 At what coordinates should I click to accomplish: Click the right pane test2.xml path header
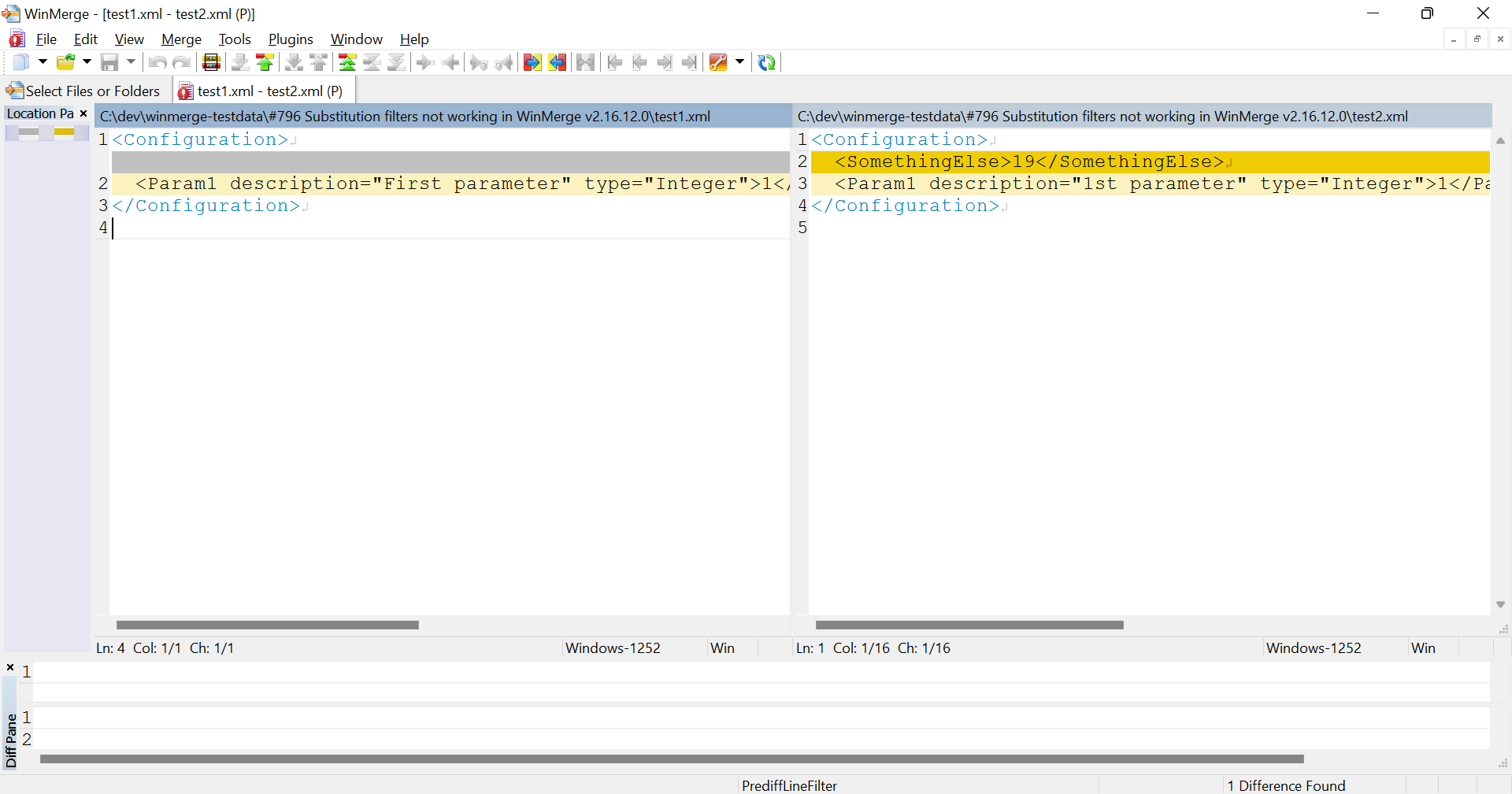(1142, 117)
